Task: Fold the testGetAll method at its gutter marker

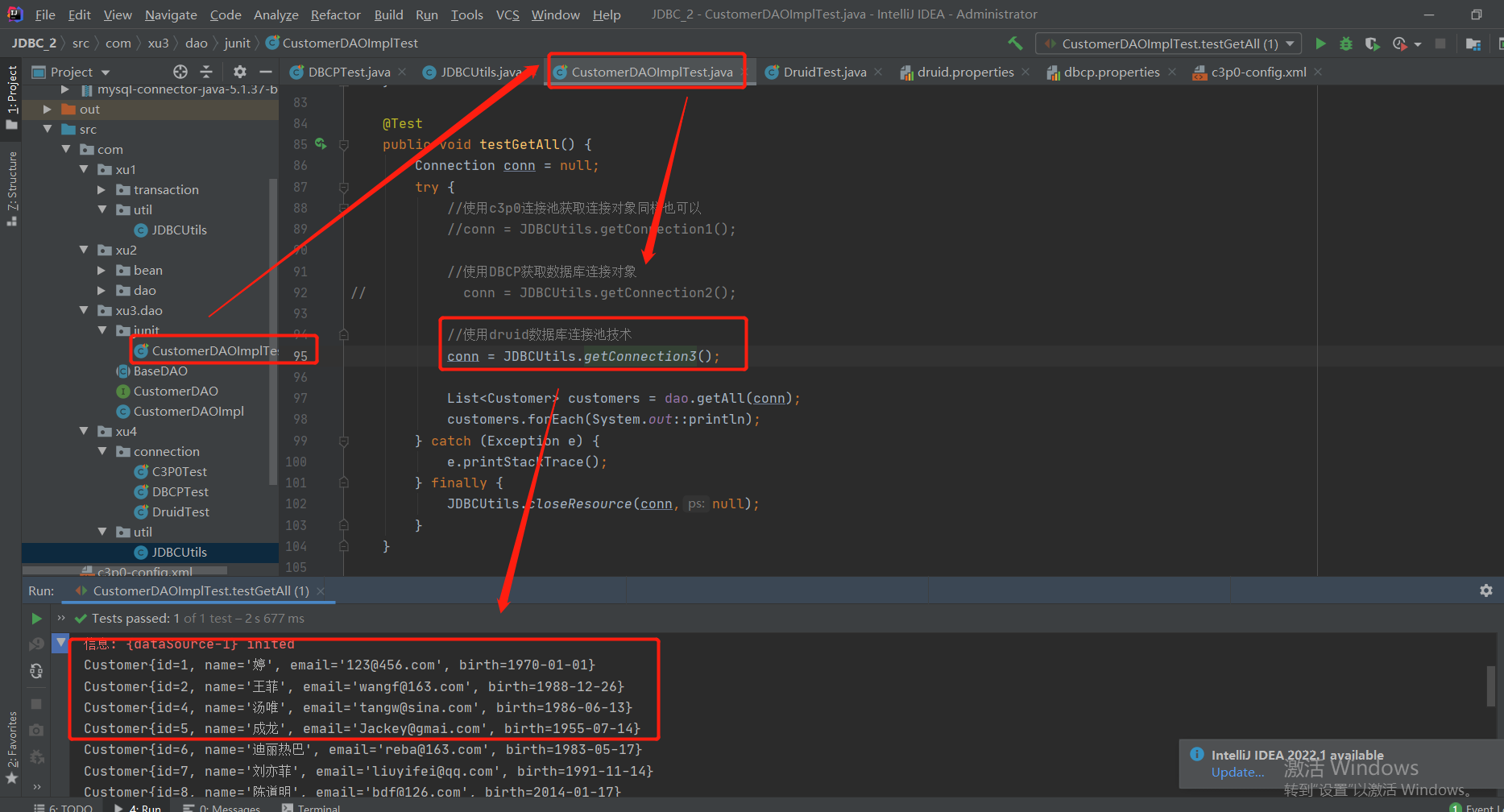Action: click(344, 145)
